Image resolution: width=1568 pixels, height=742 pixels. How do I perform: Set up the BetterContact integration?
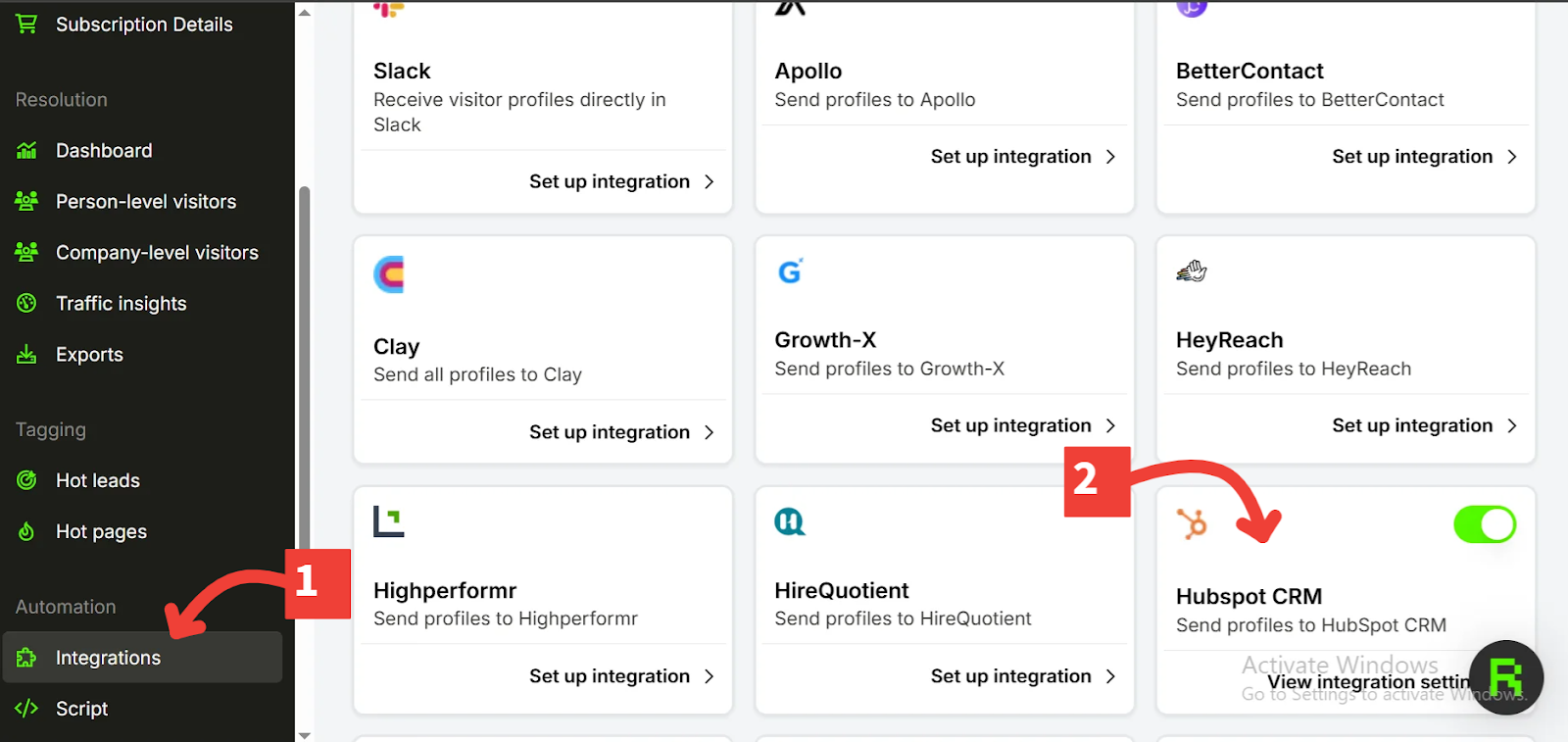click(1412, 157)
